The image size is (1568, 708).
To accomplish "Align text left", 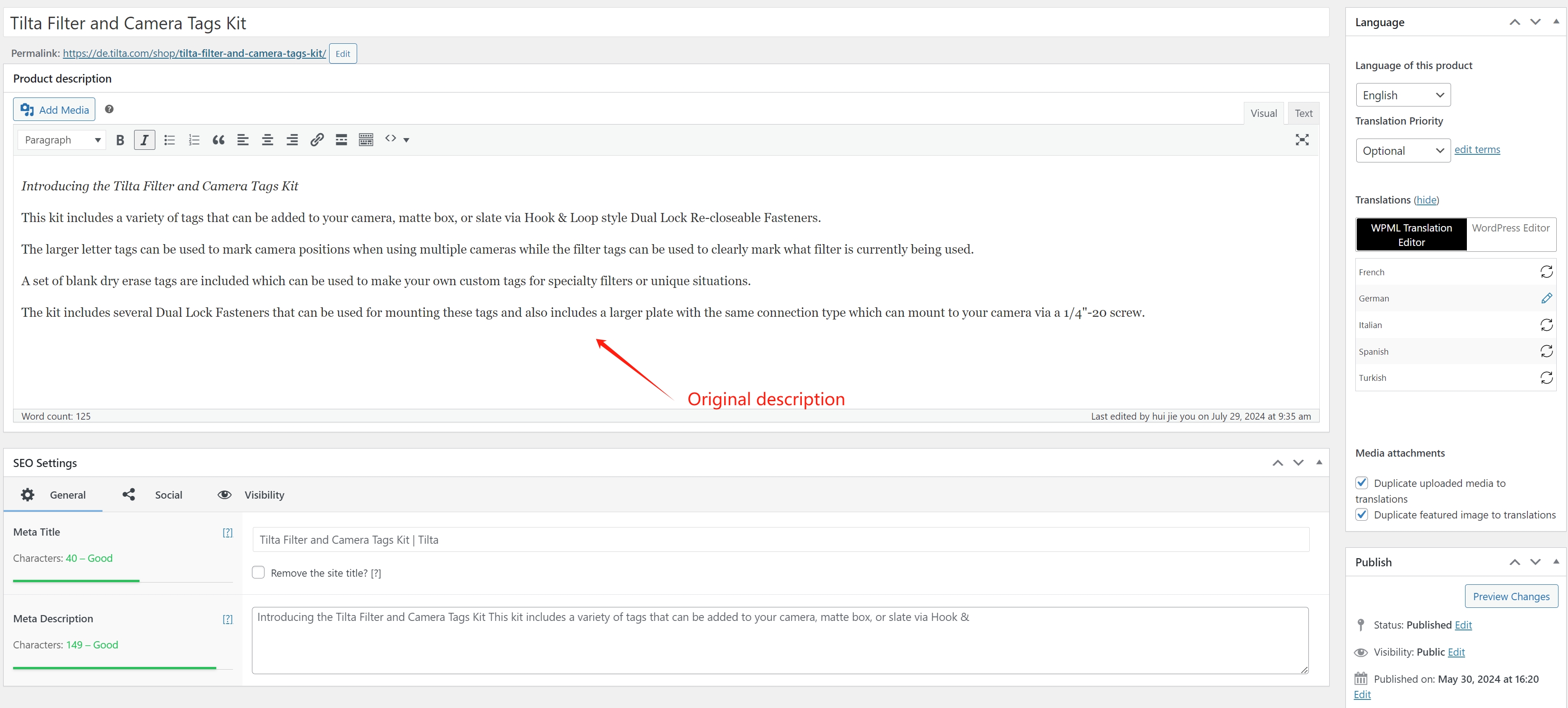I will pyautogui.click(x=243, y=140).
